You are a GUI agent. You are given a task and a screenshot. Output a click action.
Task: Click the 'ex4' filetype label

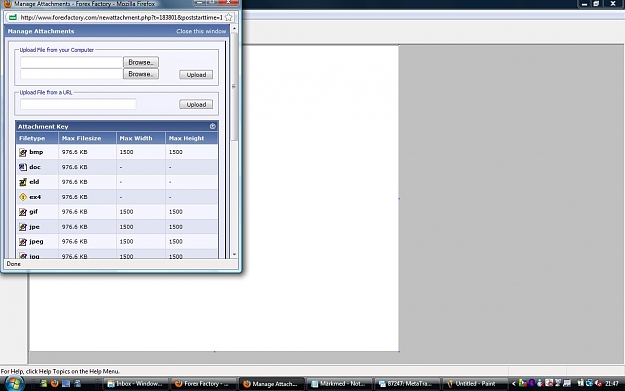[35, 197]
